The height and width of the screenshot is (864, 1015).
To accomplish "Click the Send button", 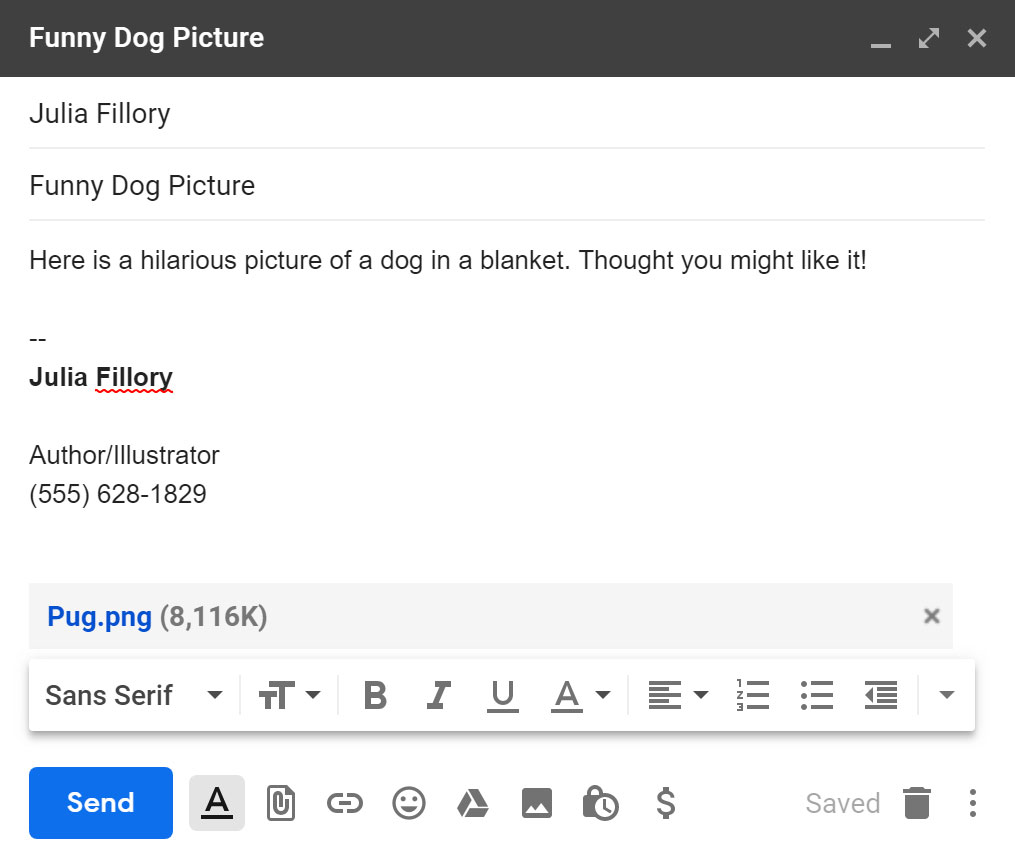I will [x=100, y=802].
